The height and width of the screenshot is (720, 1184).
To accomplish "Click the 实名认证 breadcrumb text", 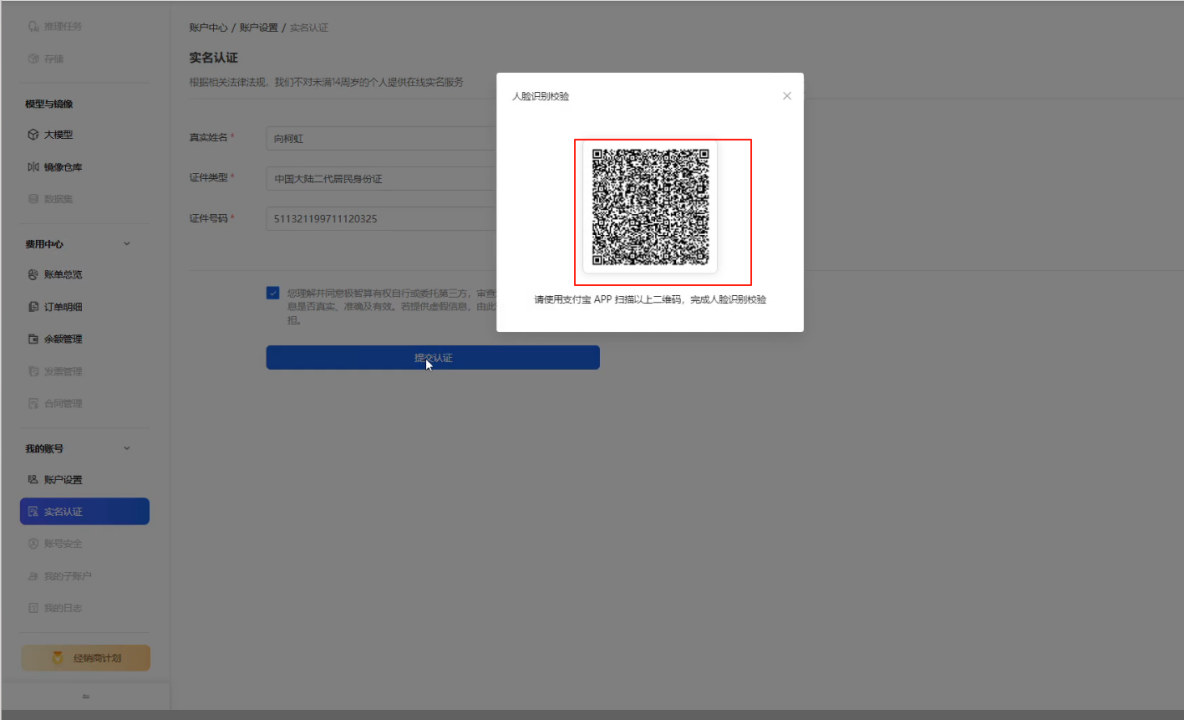I will coord(309,28).
